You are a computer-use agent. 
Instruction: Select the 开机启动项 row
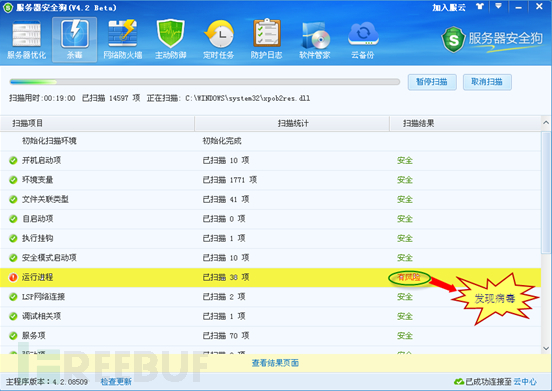[x=270, y=160]
